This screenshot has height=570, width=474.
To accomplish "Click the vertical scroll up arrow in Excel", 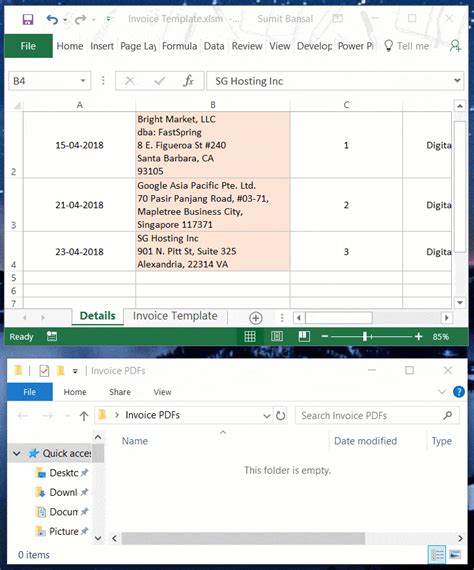I will tap(460, 106).
